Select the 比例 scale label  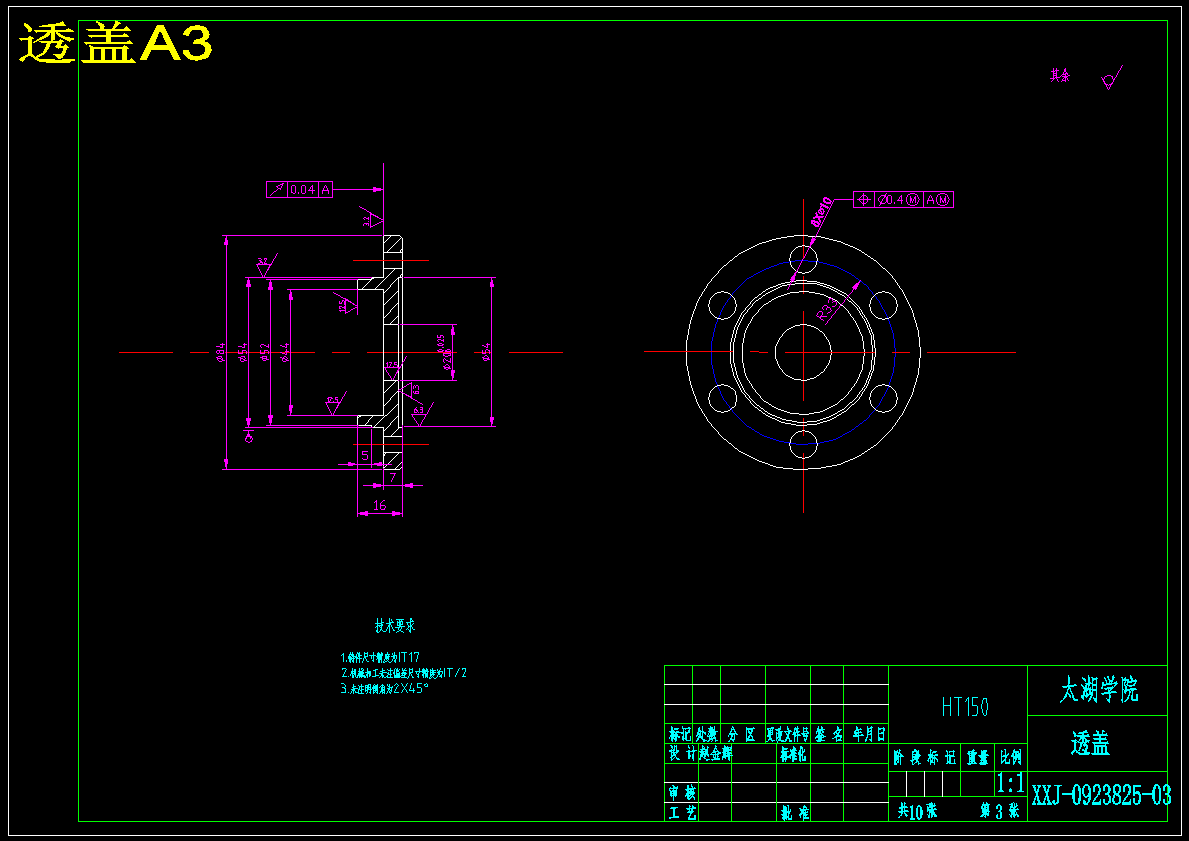pyautogui.click(x=1011, y=756)
